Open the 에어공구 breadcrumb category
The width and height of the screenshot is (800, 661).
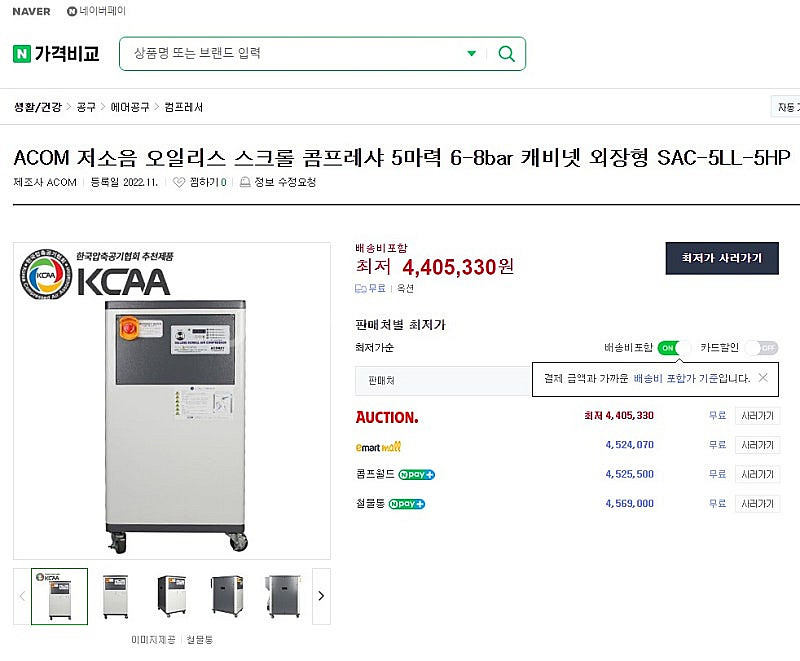[x=130, y=106]
